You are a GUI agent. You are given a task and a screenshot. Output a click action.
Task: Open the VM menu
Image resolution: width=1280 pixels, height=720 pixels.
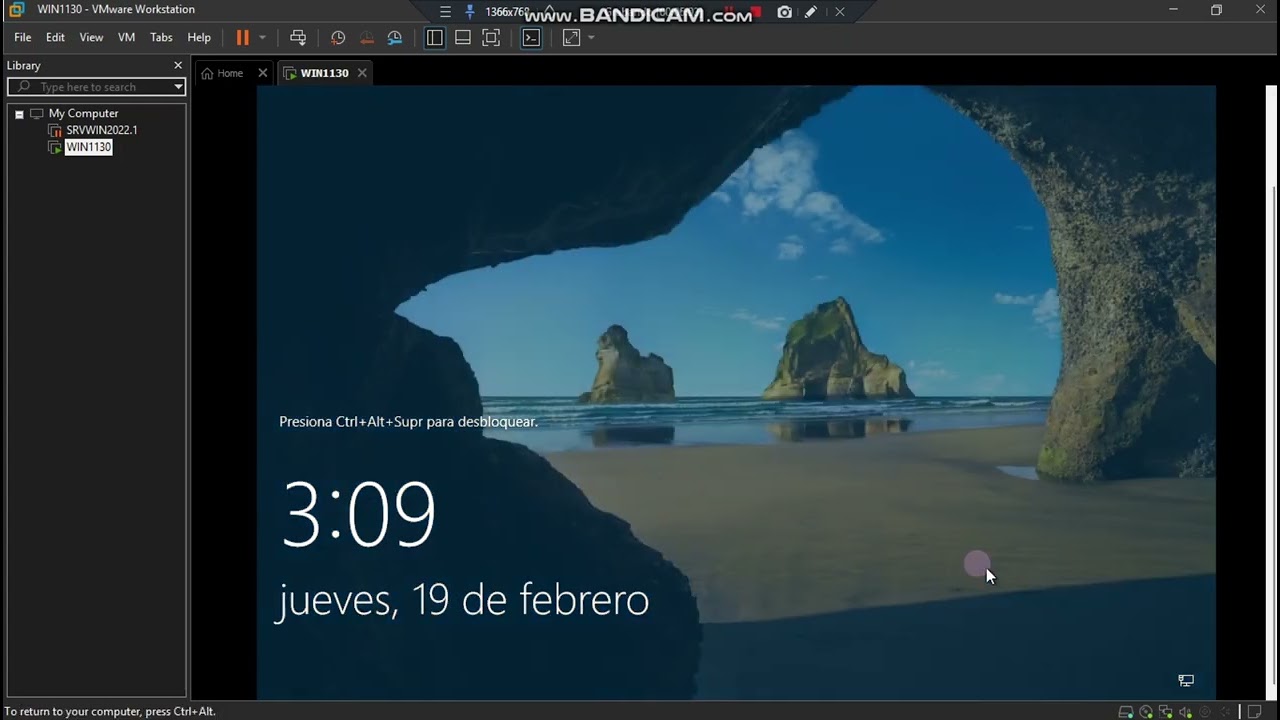pyautogui.click(x=126, y=37)
